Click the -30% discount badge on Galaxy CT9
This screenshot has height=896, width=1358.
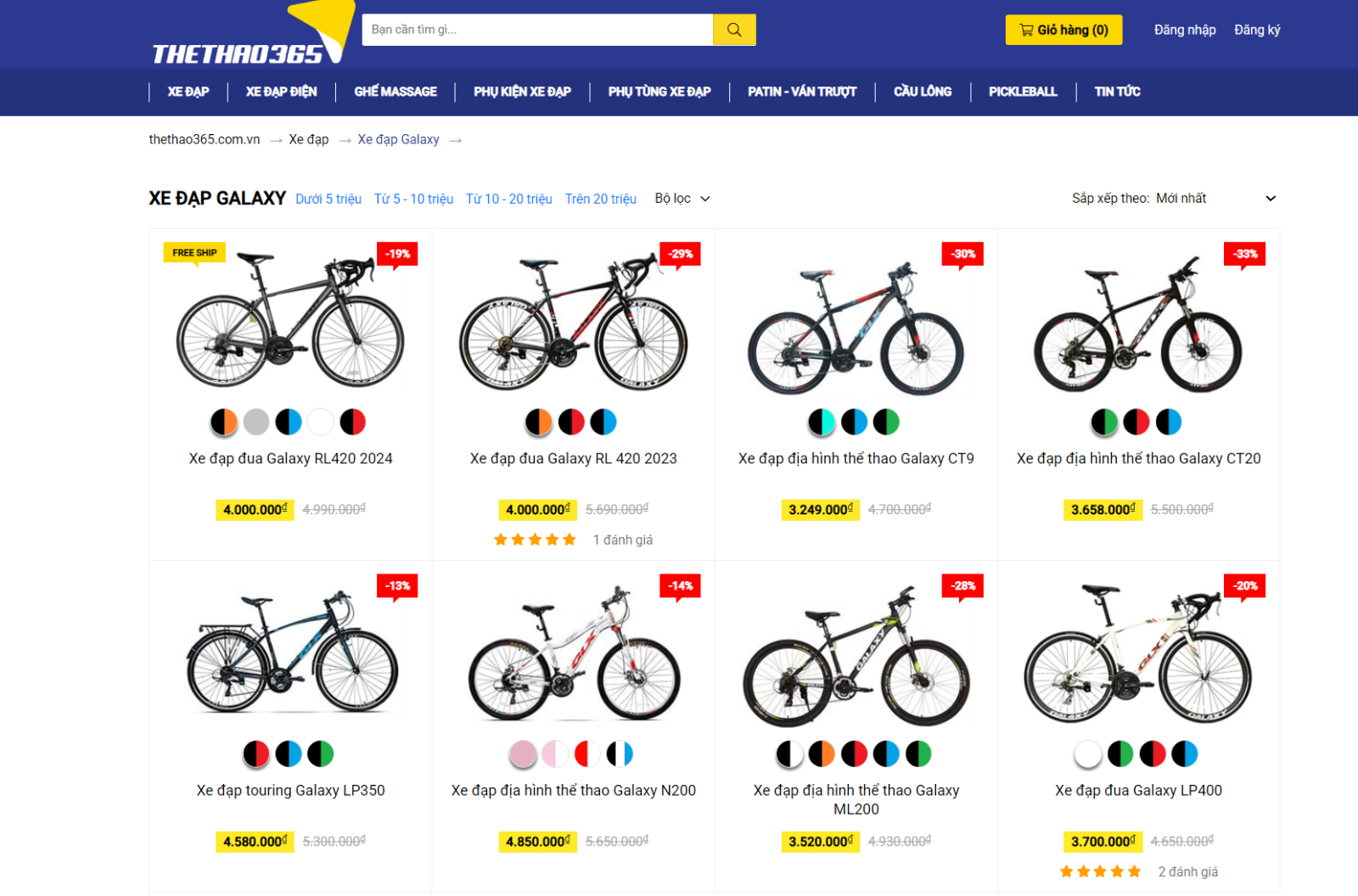tap(962, 254)
